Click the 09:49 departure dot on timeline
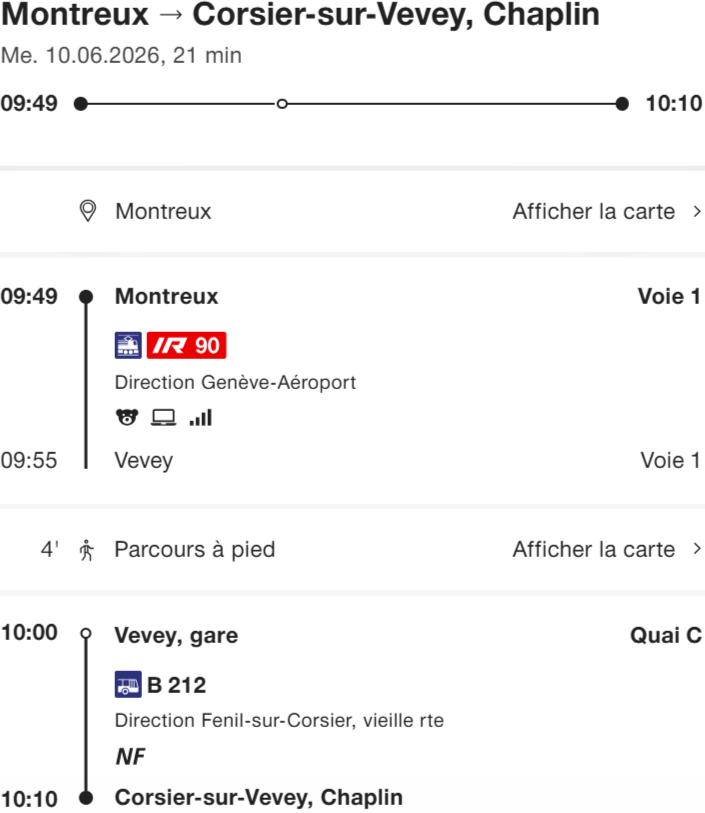Image resolution: width=705 pixels, height=813 pixels. tap(81, 103)
